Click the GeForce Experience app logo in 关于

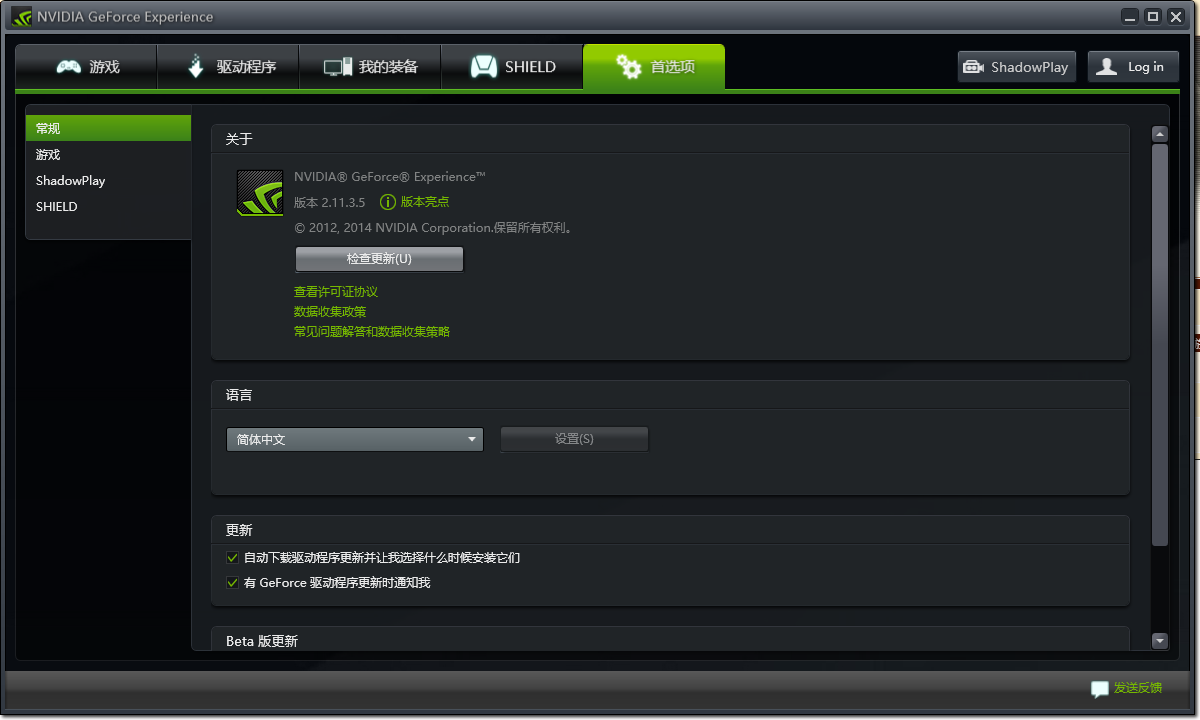(x=260, y=192)
